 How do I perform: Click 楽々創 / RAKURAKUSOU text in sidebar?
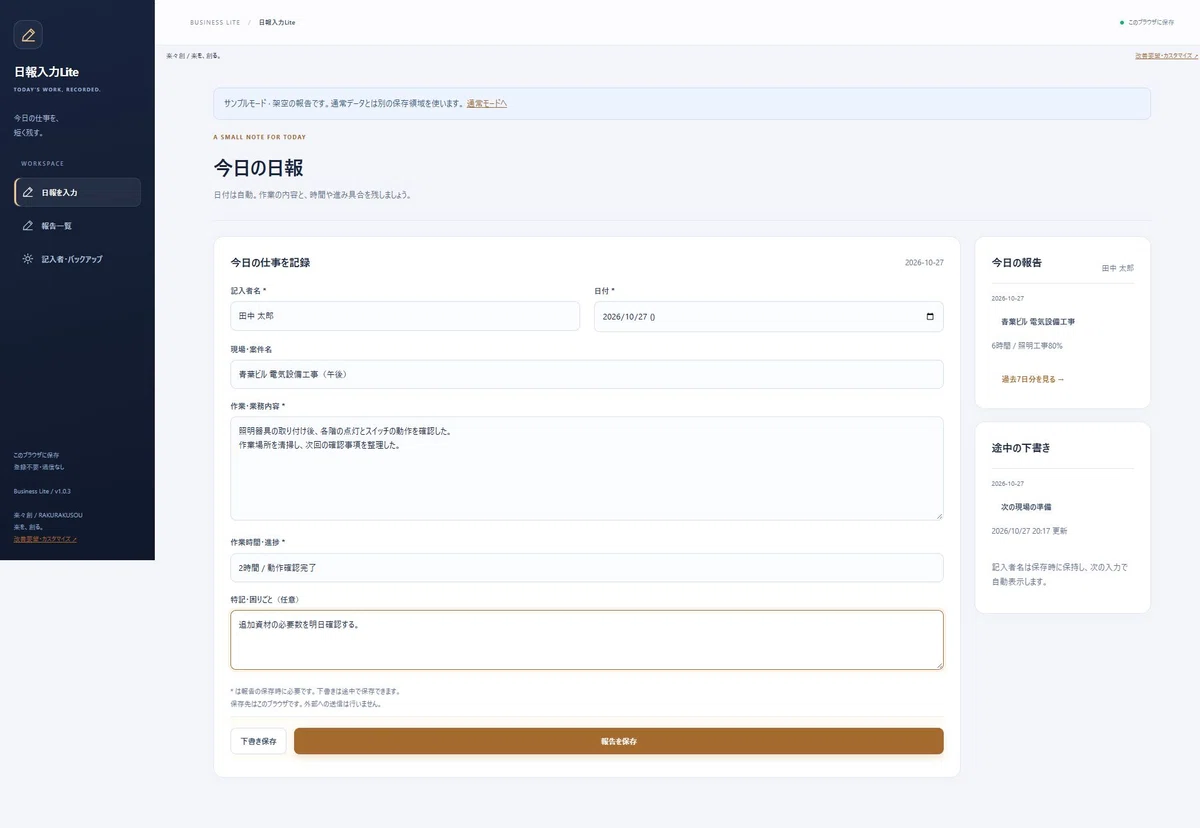[x=48, y=515]
